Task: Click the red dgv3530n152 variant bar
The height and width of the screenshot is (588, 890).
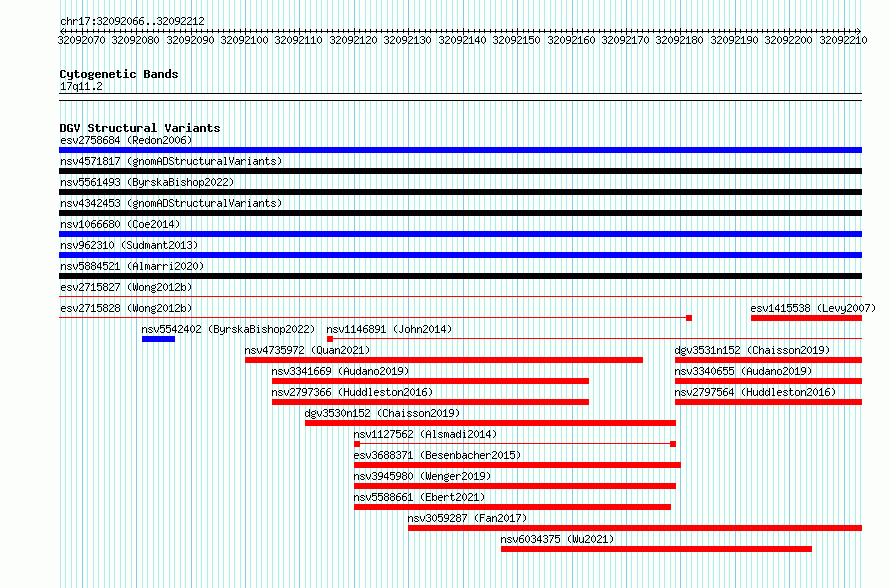Action: point(490,423)
